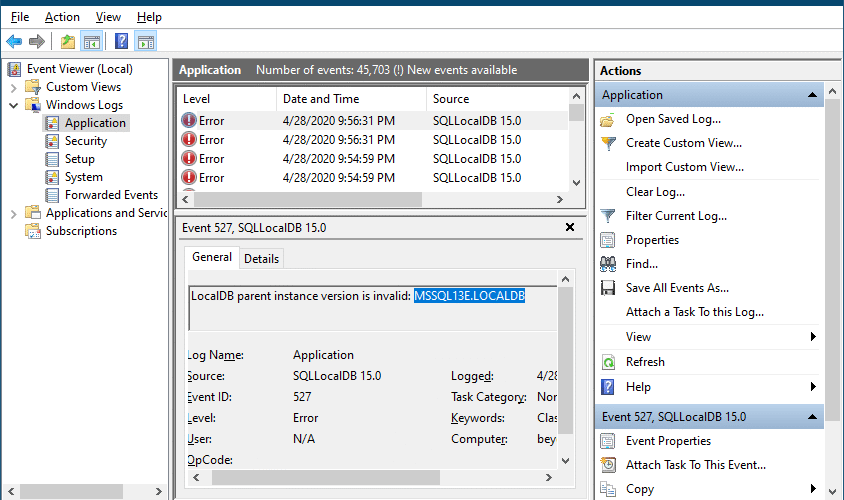This screenshot has width=844, height=500.
Task: Click Attach a Task To this Log
Action: [x=694, y=312]
